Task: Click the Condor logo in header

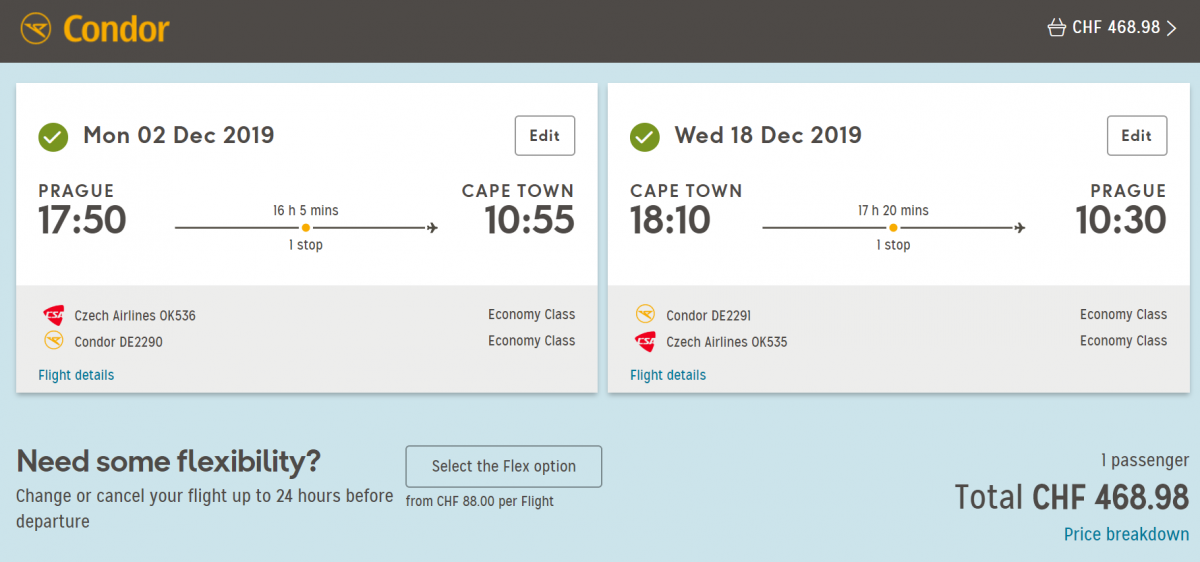Action: coord(95,28)
